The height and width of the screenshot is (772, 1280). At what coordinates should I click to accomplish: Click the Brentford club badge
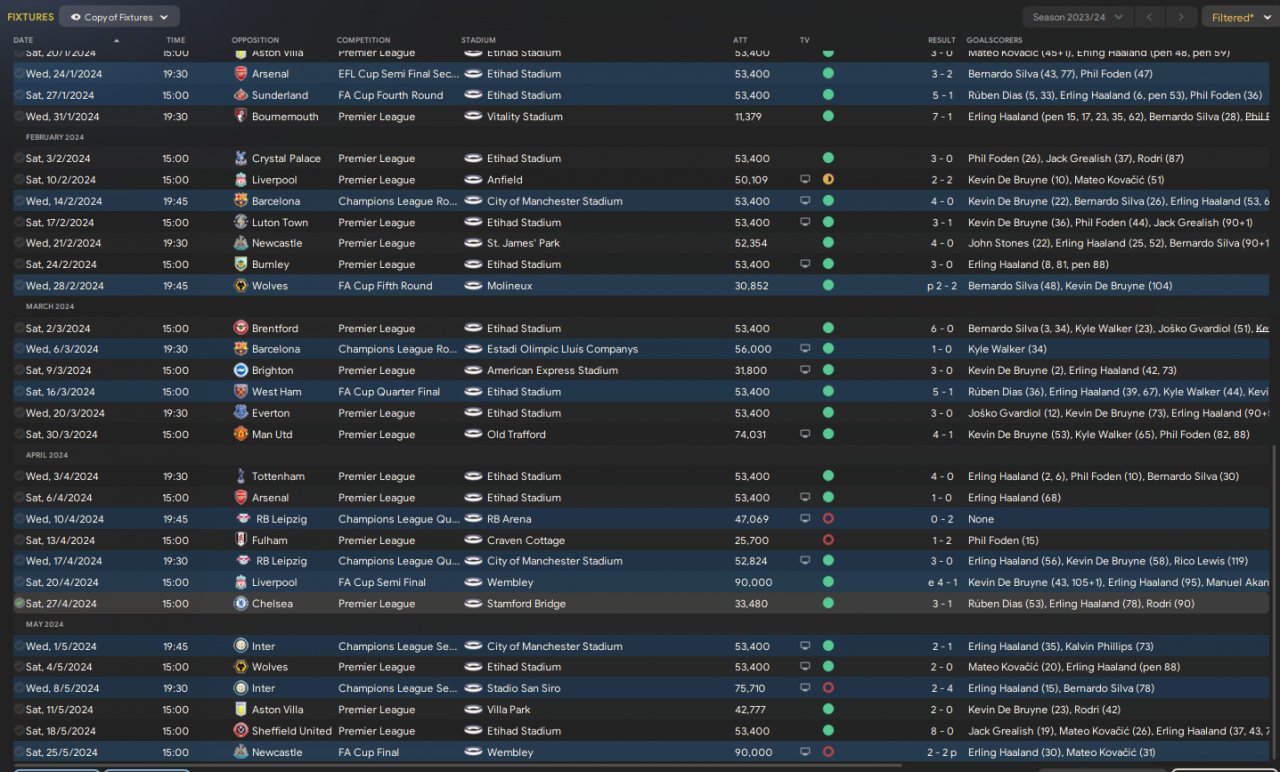coord(240,328)
